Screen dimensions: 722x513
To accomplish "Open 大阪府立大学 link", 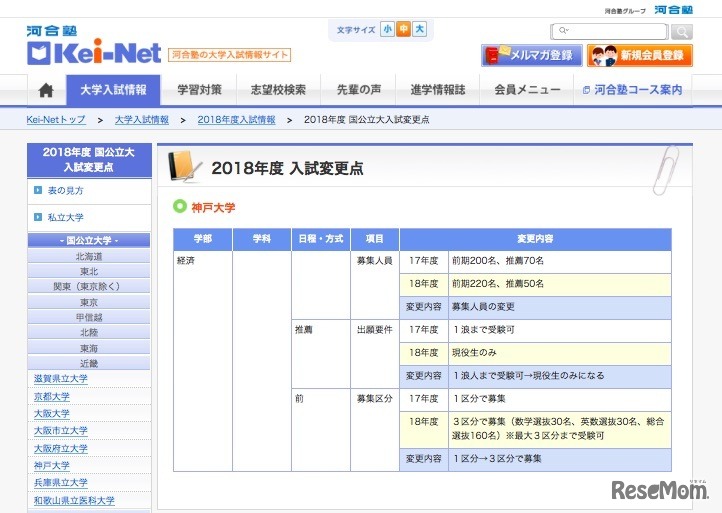I will coord(60,448).
